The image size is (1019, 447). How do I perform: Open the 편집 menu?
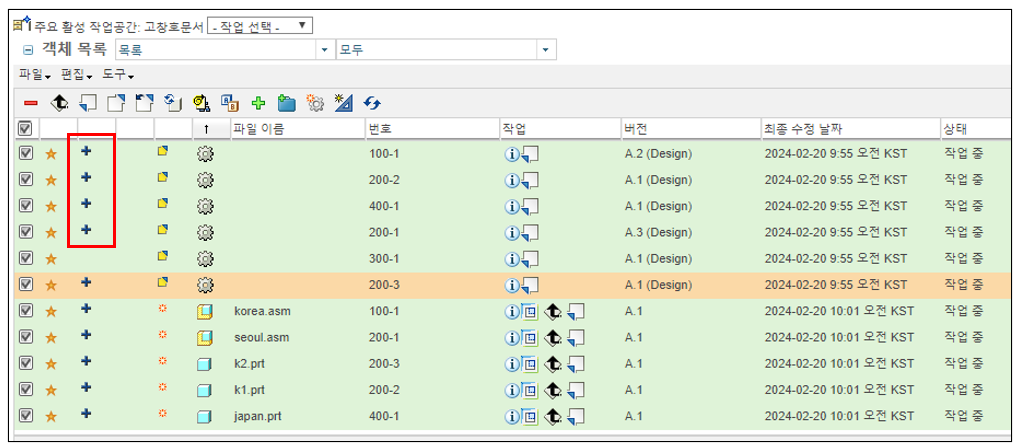coord(77,76)
